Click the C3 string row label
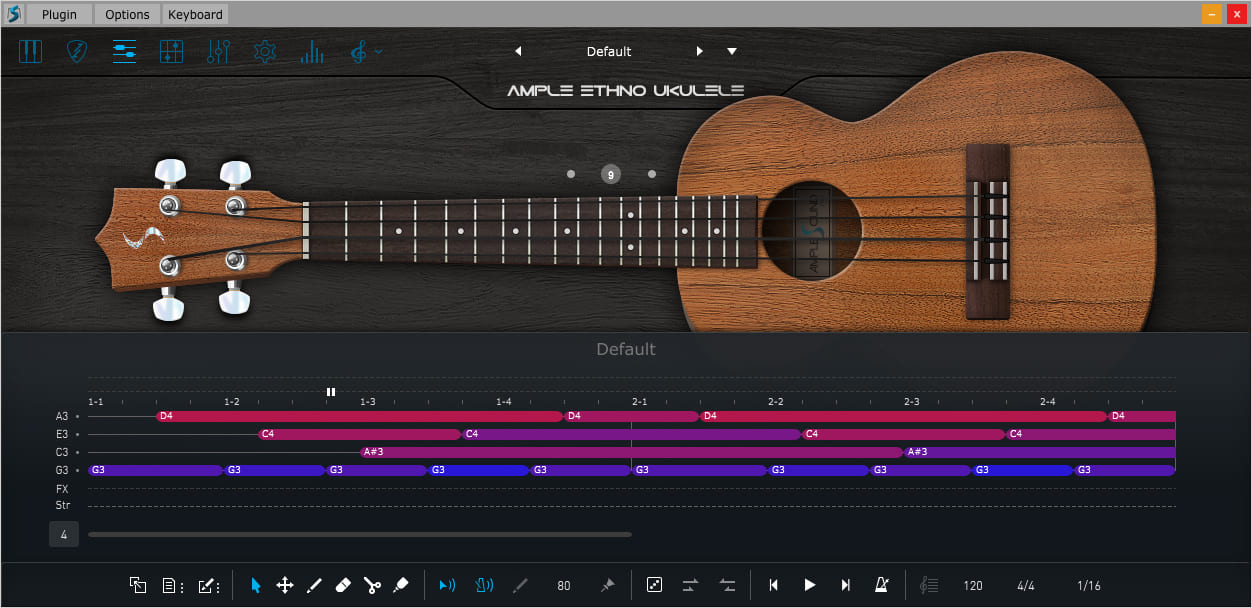This screenshot has width=1252, height=608. pyautogui.click(x=62, y=452)
